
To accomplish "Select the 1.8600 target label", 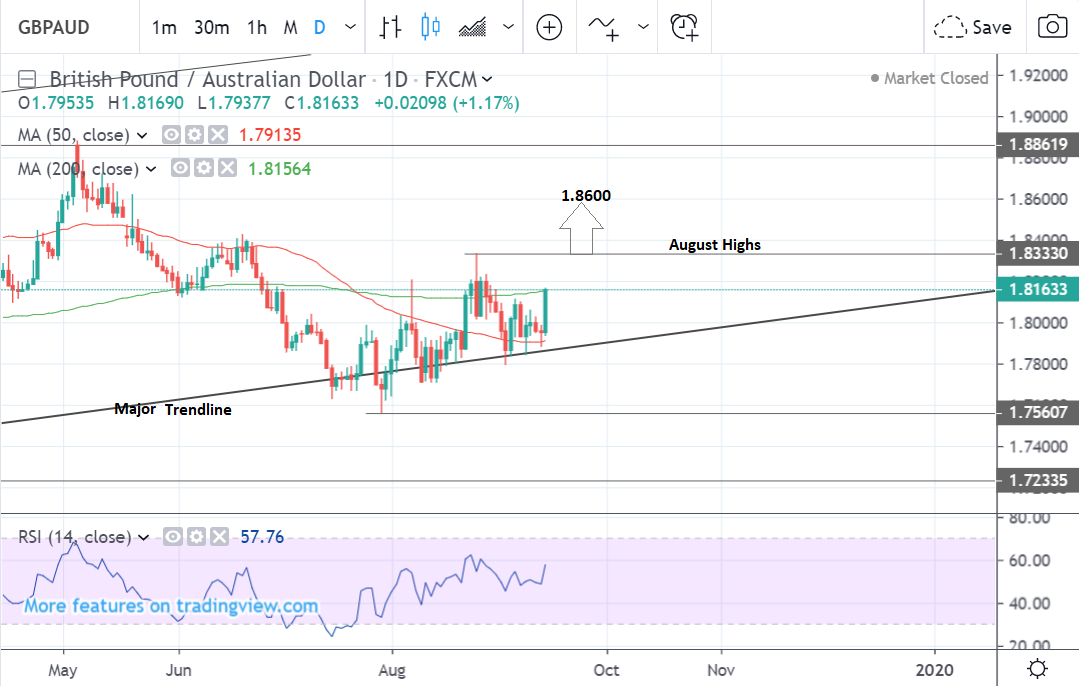I will coord(586,196).
